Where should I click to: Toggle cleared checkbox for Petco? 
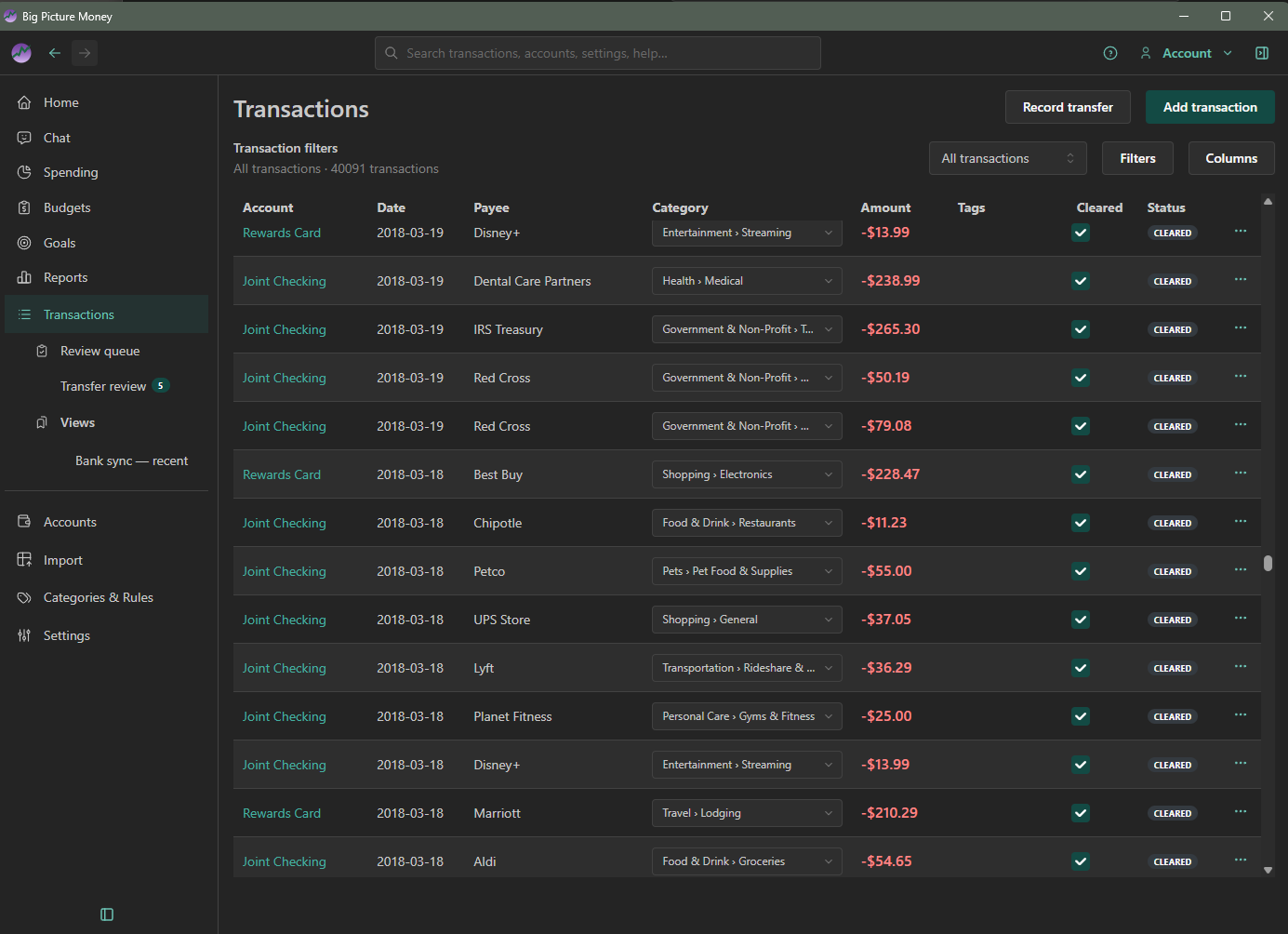pyautogui.click(x=1081, y=571)
